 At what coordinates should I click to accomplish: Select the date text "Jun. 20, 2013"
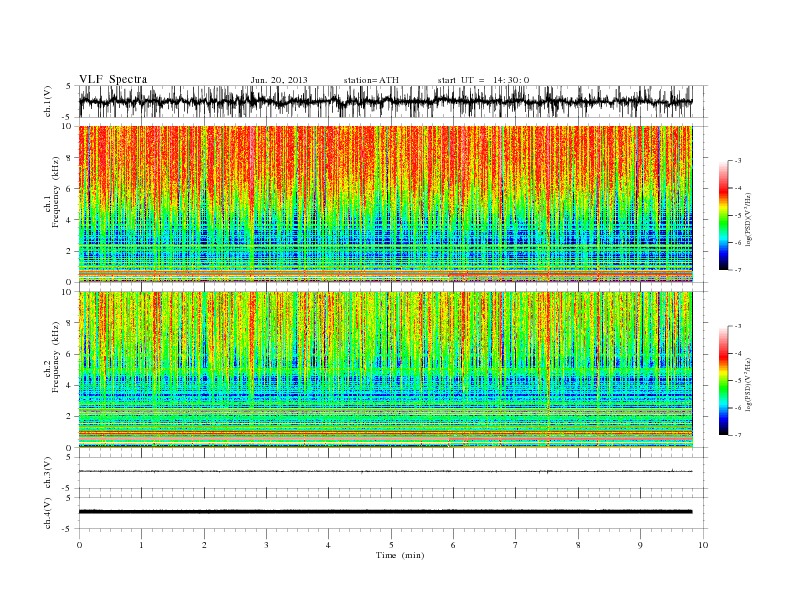pos(279,80)
